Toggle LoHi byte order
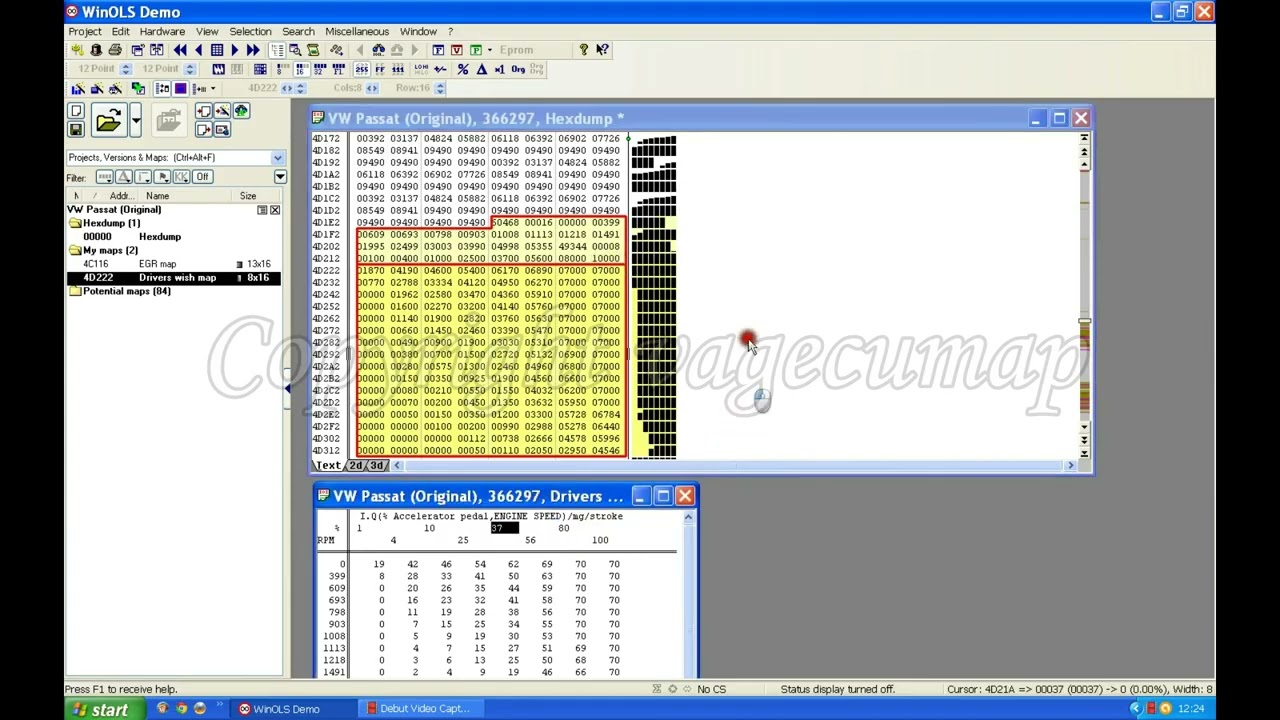This screenshot has height=720, width=1280. 422,69
